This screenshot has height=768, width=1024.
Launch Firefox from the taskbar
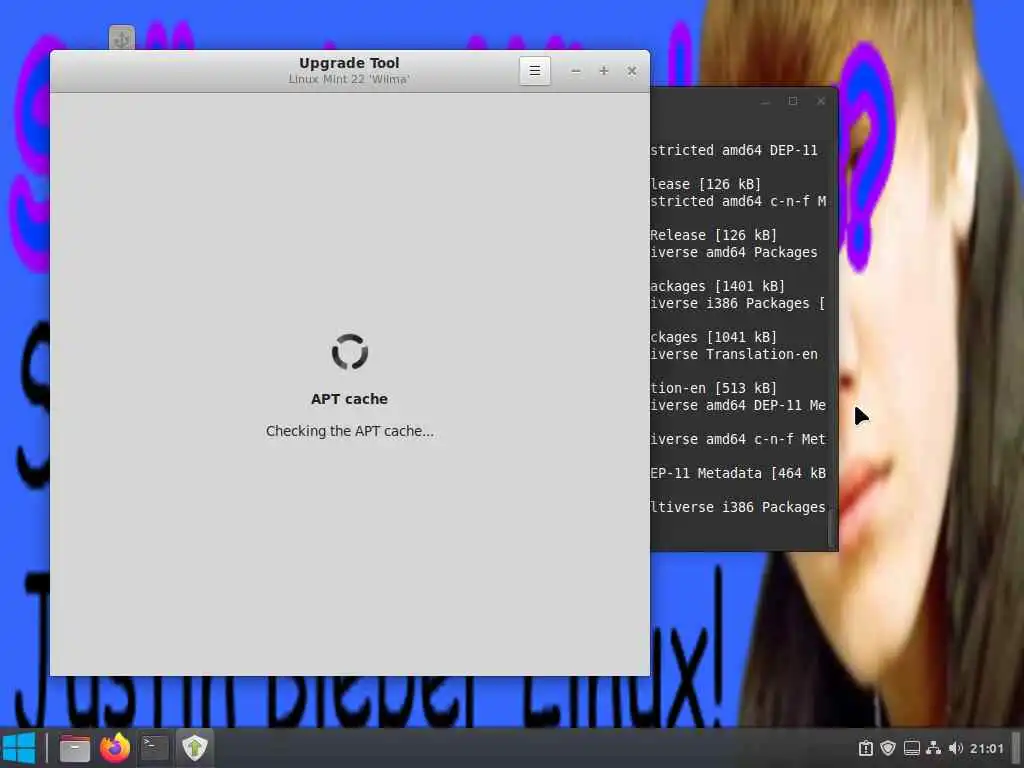tap(115, 748)
